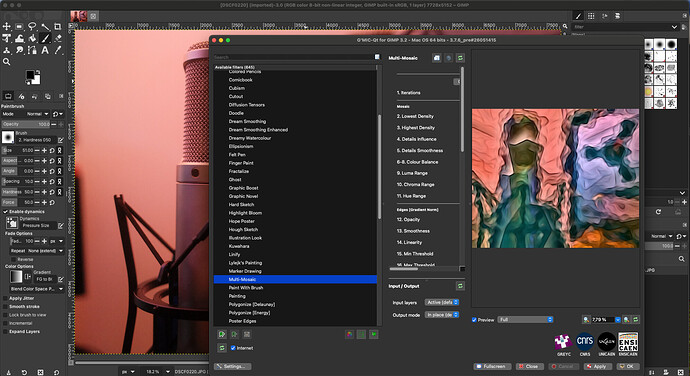
Task: Select the Poster Edges filter
Action: pyautogui.click(x=242, y=321)
